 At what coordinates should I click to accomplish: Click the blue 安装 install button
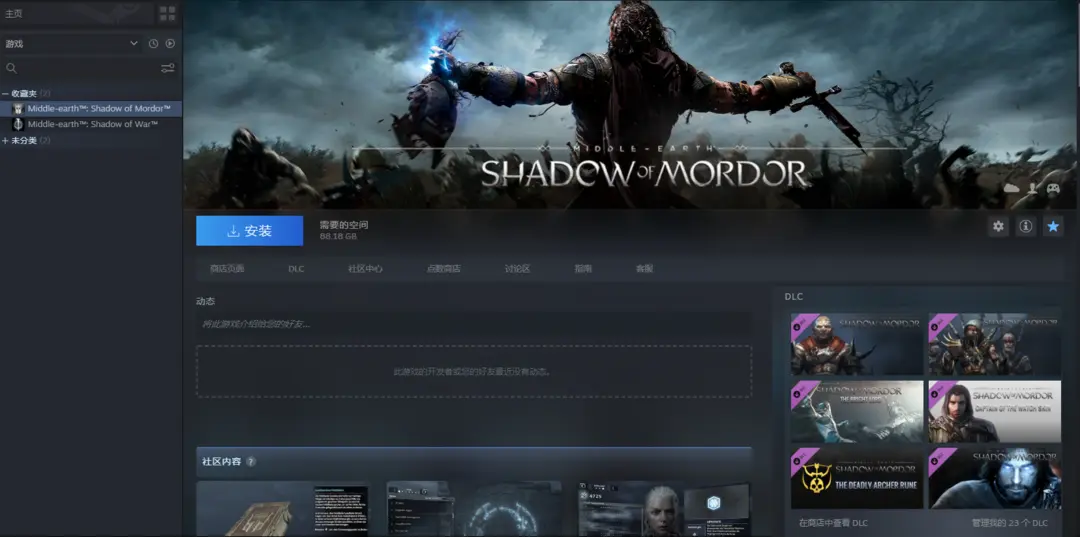[249, 231]
